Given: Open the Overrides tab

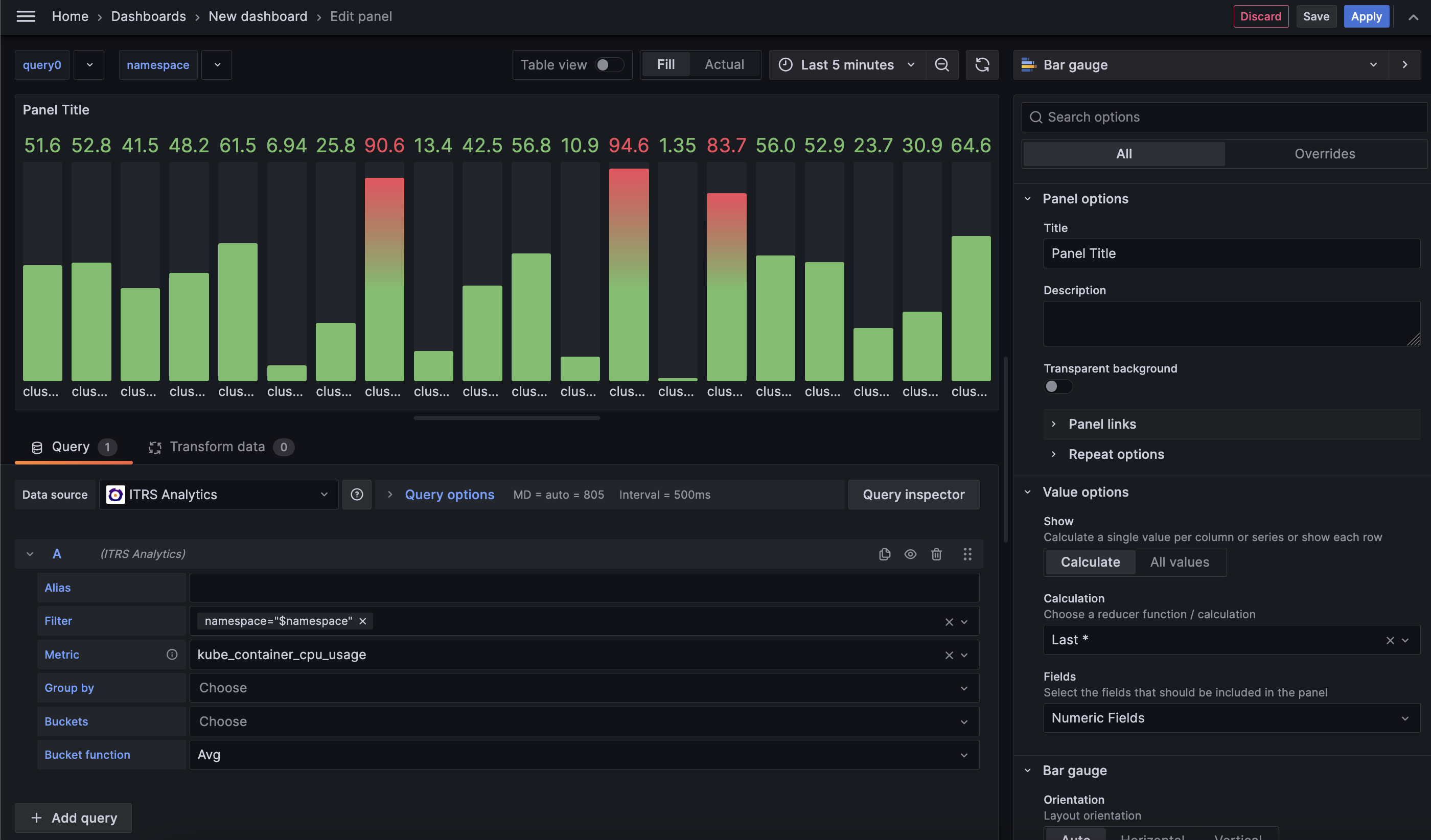Looking at the screenshot, I should click(1324, 154).
